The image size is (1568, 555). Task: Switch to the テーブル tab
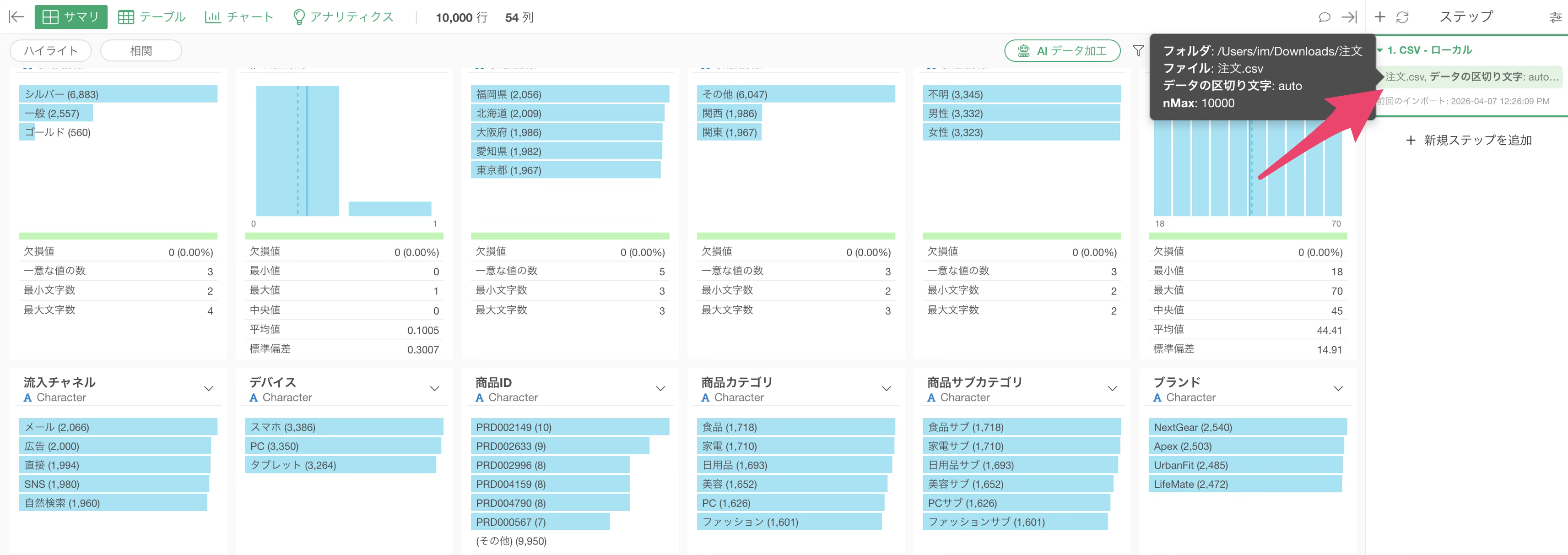pos(151,17)
